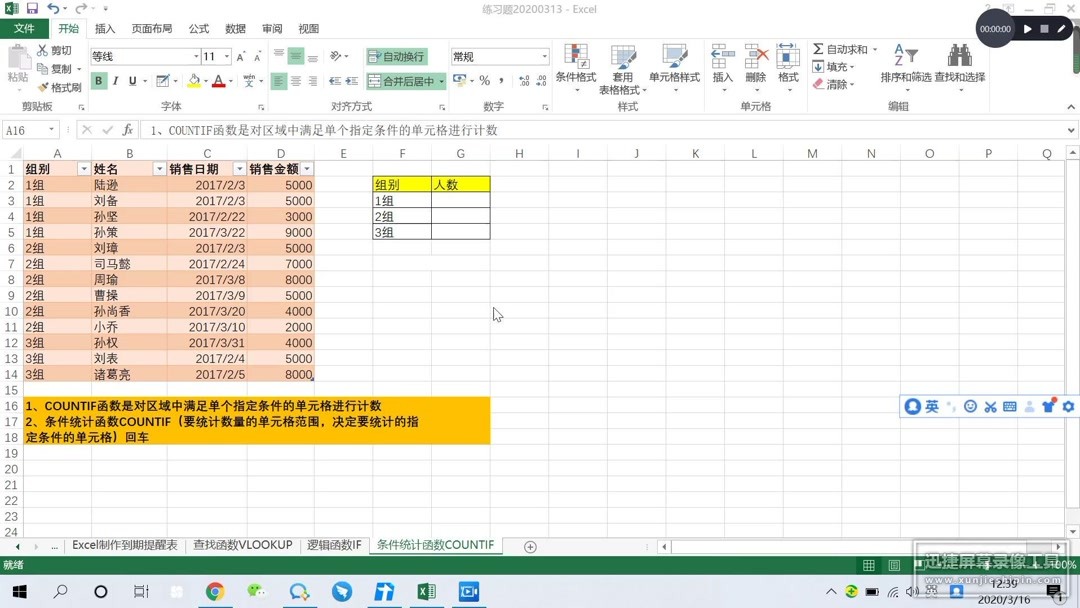This screenshot has height=608, width=1080.
Task: Open the filter dropdown on 组别 column header
Action: click(86, 169)
